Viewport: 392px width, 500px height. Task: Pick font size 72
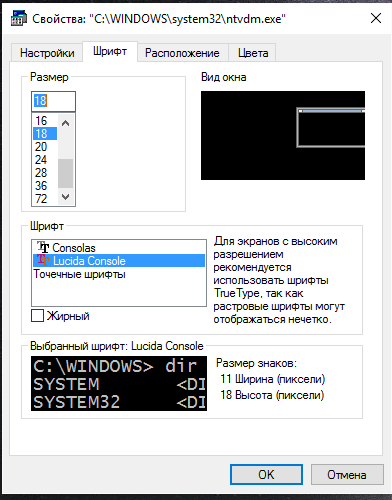(x=45, y=199)
